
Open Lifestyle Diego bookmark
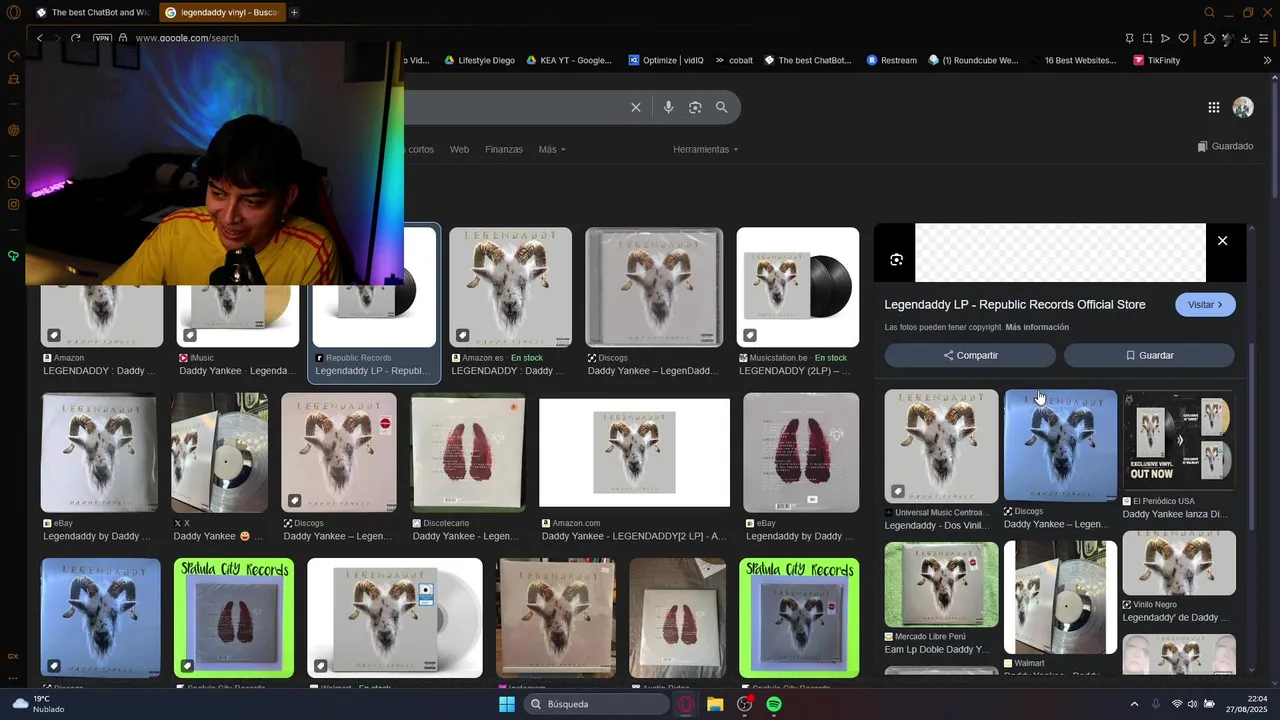[479, 60]
